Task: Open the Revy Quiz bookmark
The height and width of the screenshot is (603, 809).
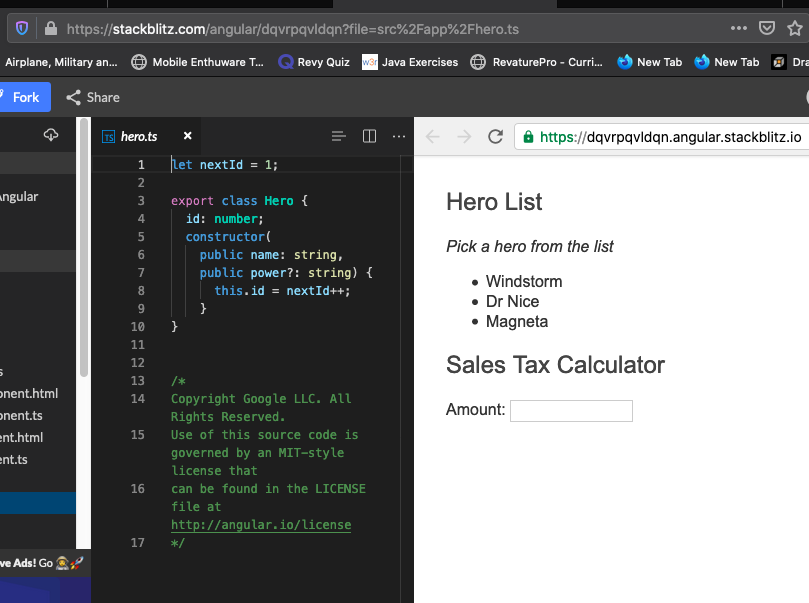Action: point(314,62)
